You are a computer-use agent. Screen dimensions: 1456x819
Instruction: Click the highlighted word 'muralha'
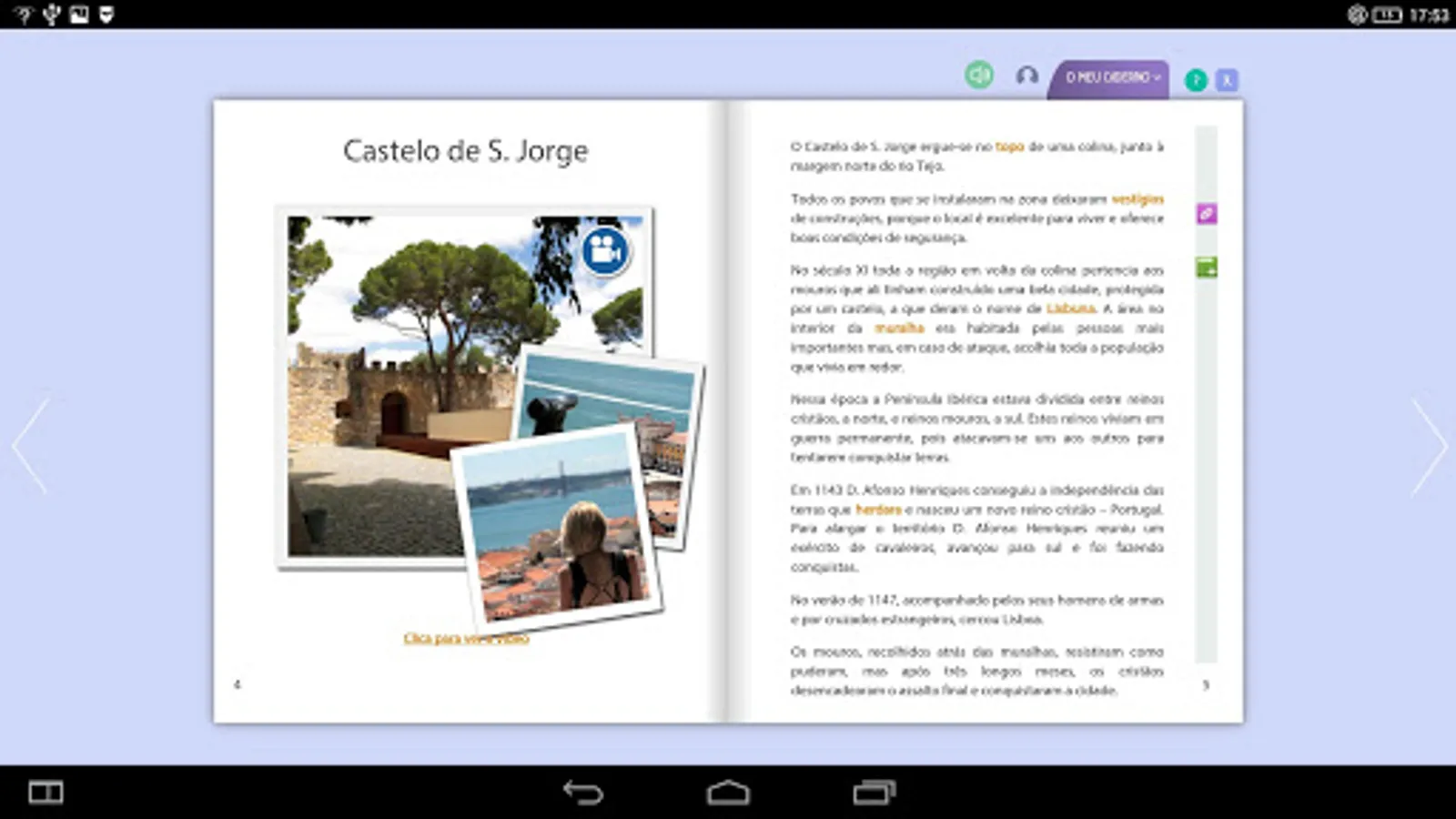pos(899,329)
